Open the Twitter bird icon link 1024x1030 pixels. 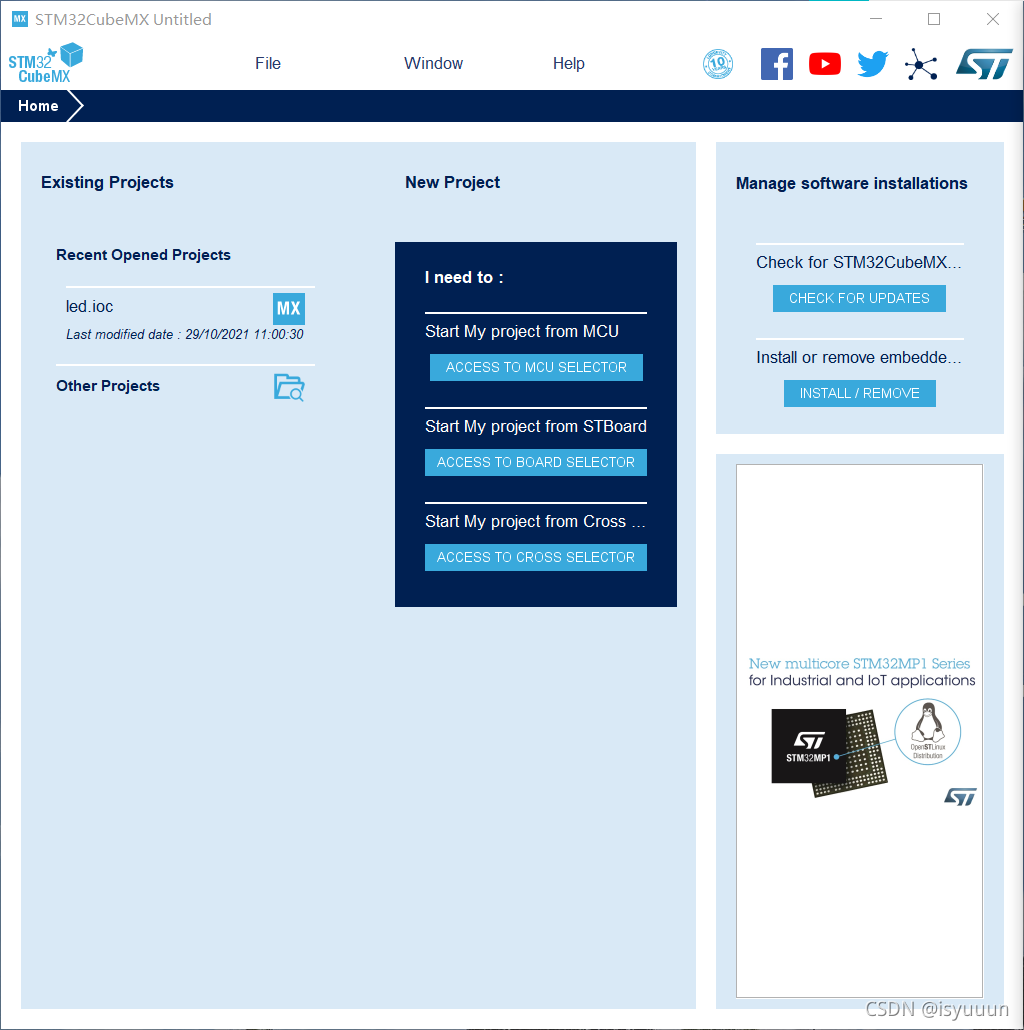click(x=873, y=64)
